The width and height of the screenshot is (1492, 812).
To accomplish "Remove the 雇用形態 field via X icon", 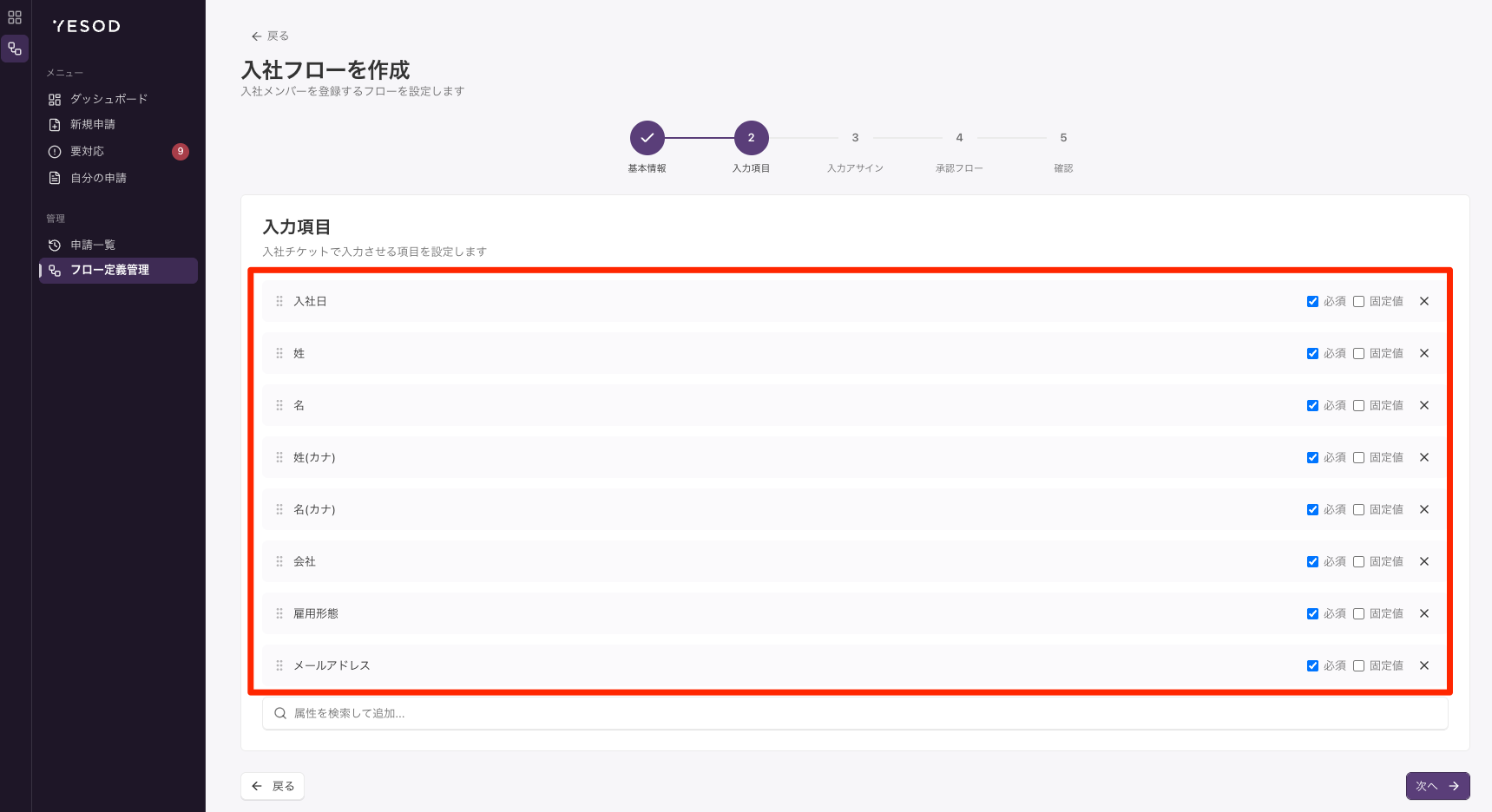I will coord(1424,613).
